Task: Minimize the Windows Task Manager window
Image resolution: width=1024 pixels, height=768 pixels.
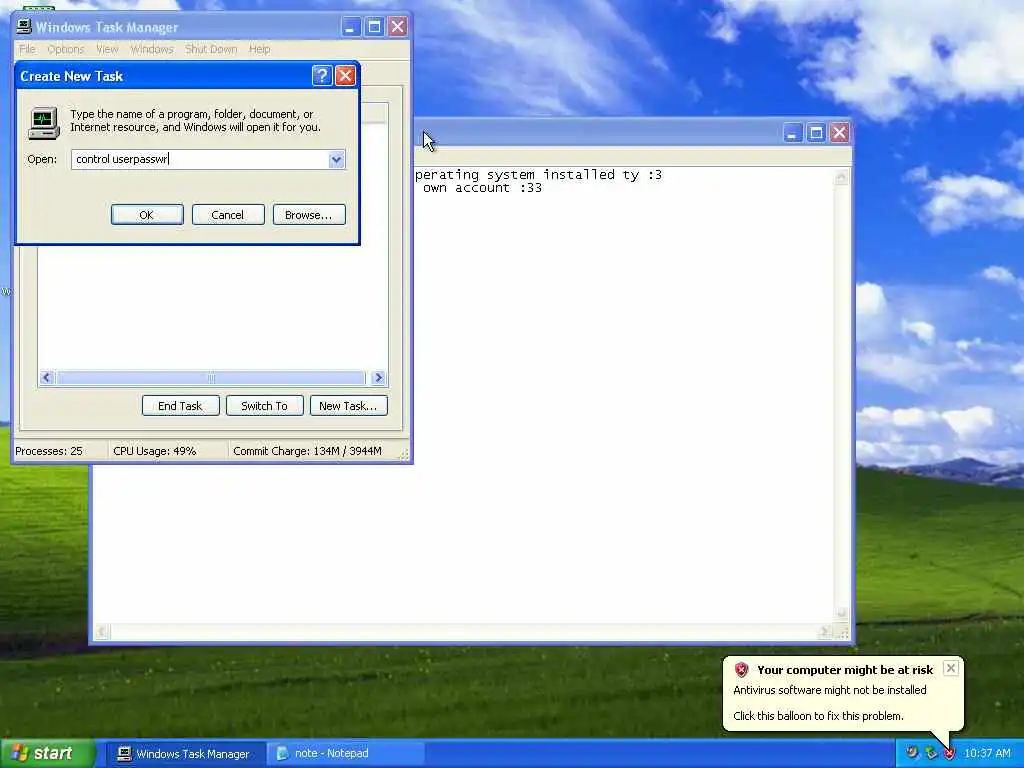Action: tap(351, 27)
